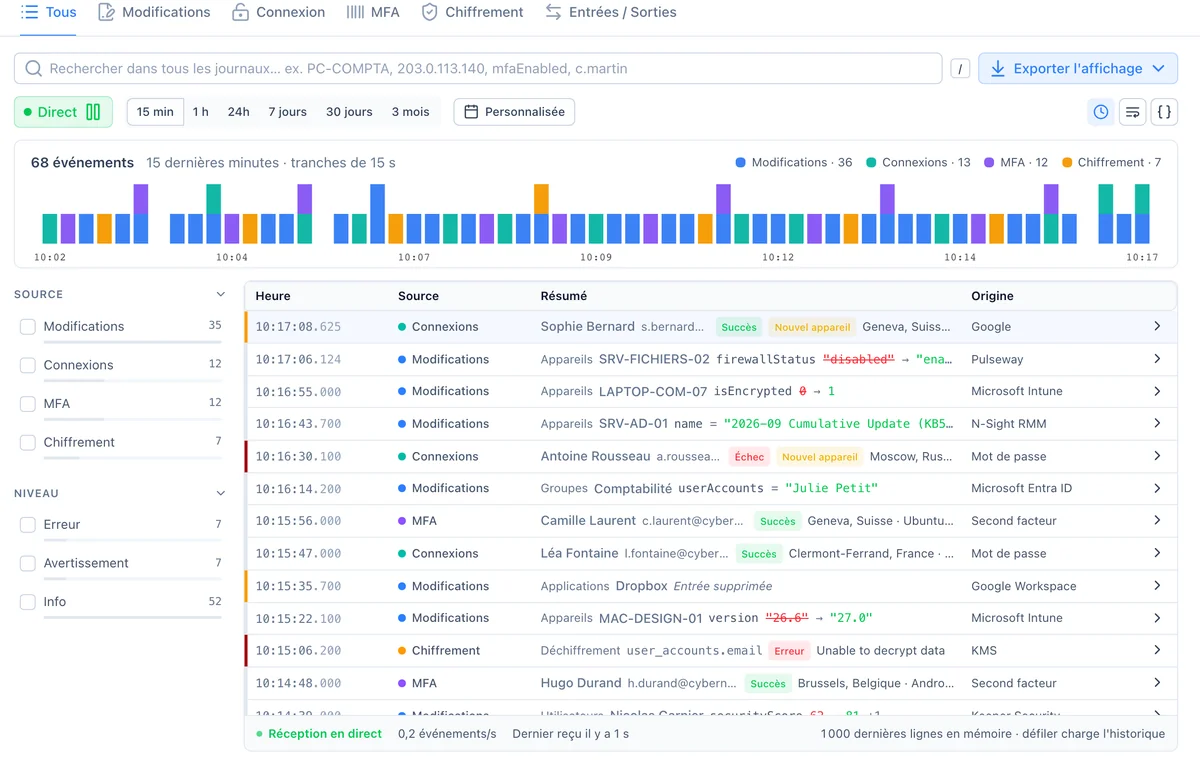This screenshot has width=1200, height=765.
Task: Expand the SRV-AD-01 row chevron
Action: (x=1157, y=424)
